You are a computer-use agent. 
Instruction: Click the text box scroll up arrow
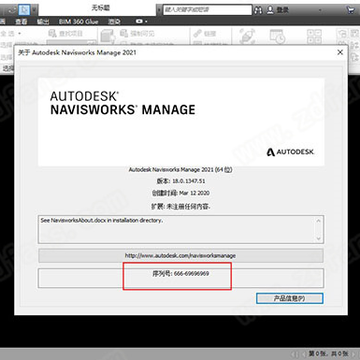point(319,221)
